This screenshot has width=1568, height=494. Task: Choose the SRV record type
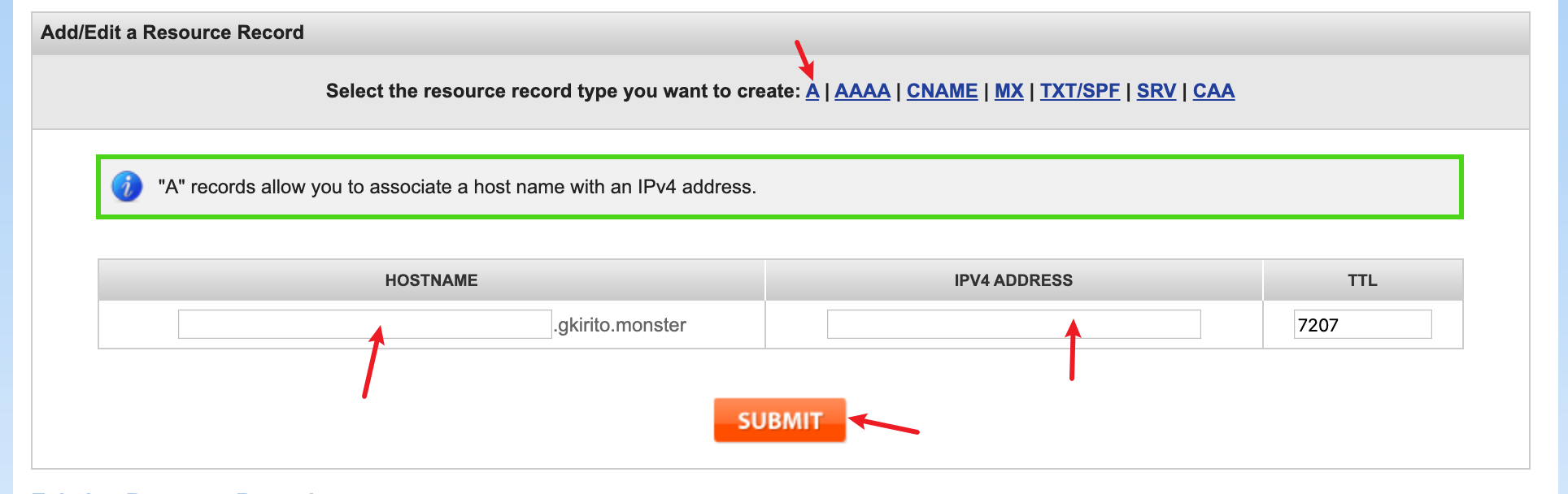tap(1156, 91)
